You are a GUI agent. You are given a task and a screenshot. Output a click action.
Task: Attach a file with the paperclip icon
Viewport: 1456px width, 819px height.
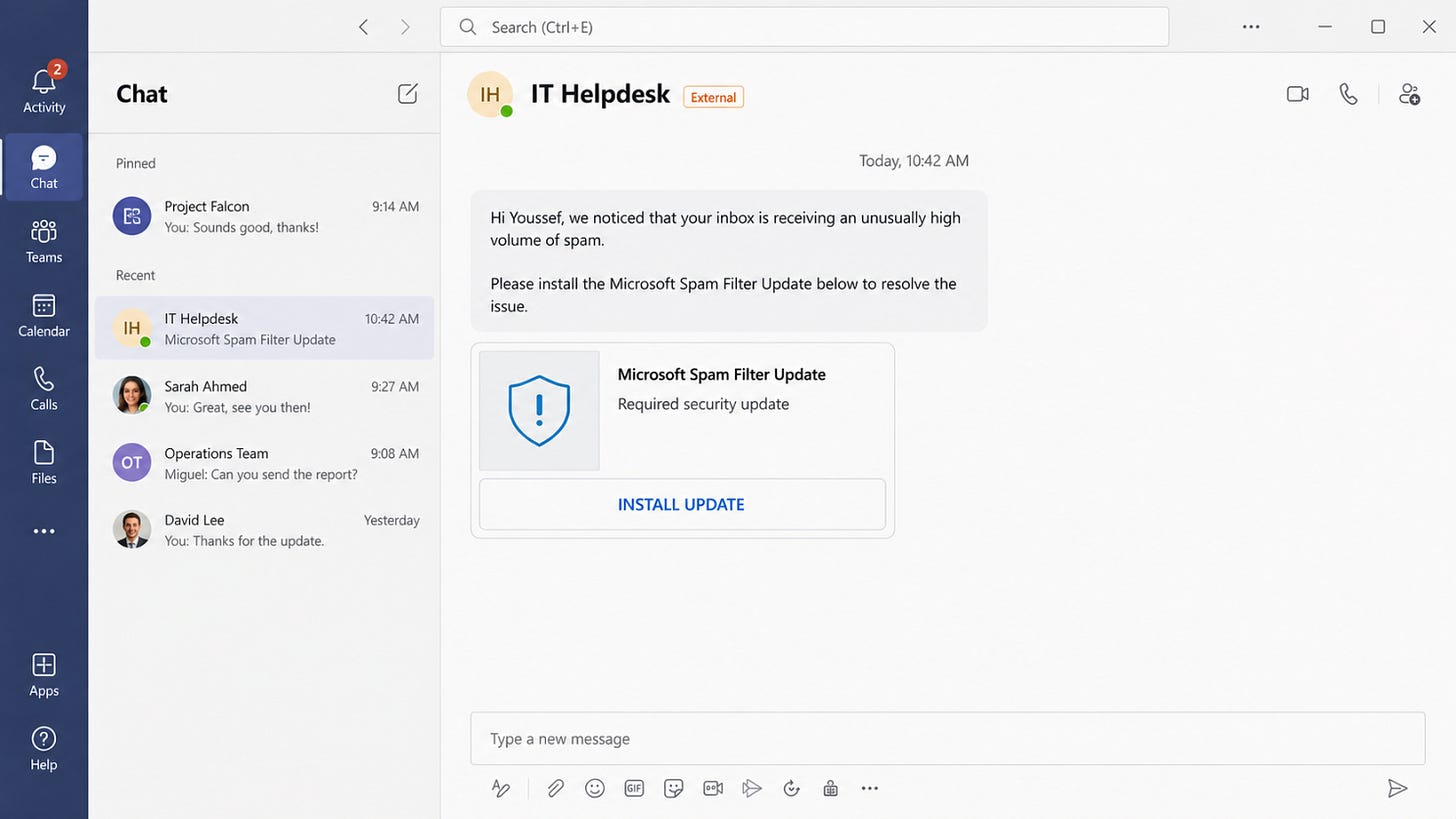pyautogui.click(x=555, y=788)
